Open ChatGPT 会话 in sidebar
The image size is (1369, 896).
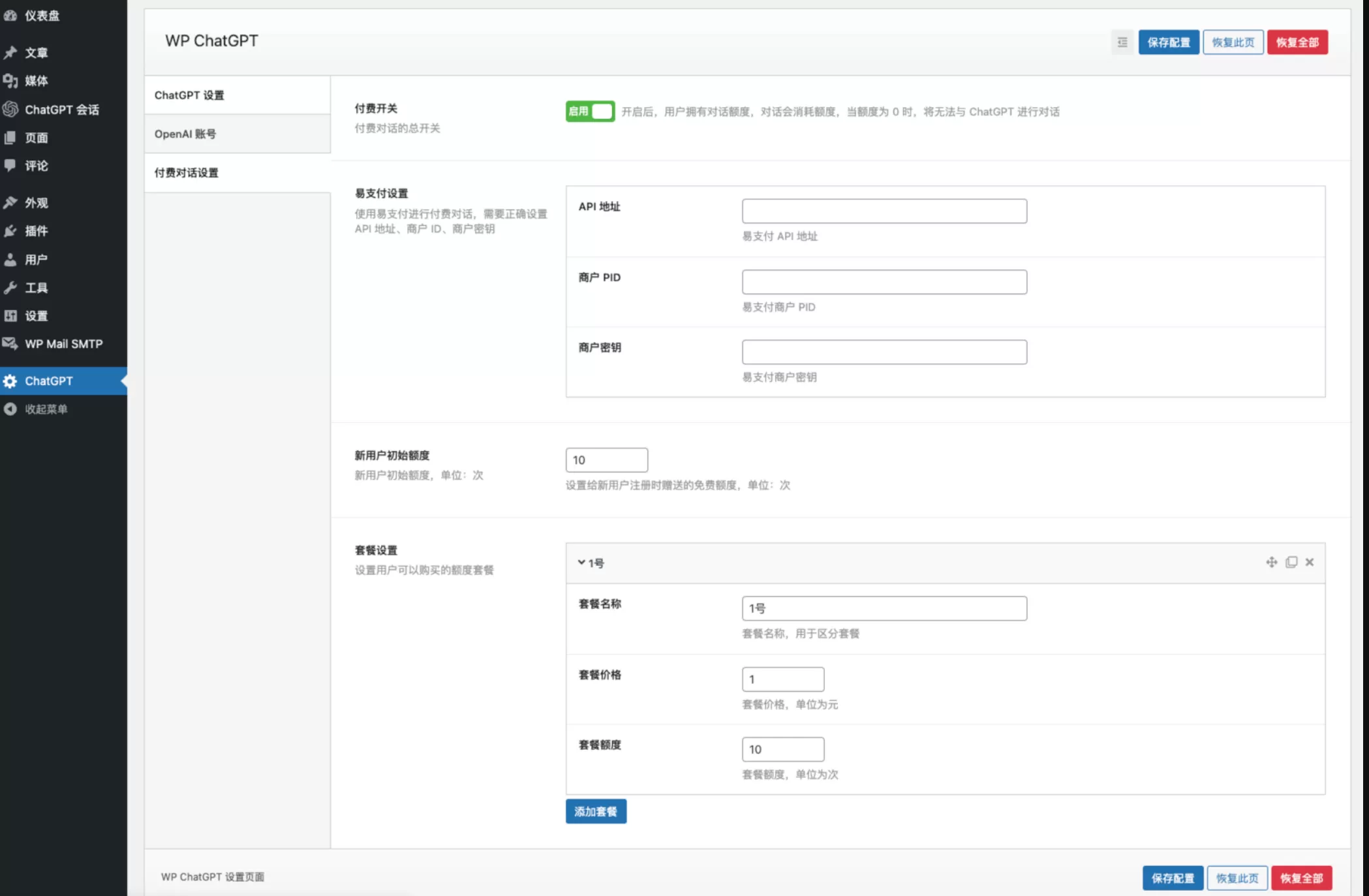[x=61, y=110]
